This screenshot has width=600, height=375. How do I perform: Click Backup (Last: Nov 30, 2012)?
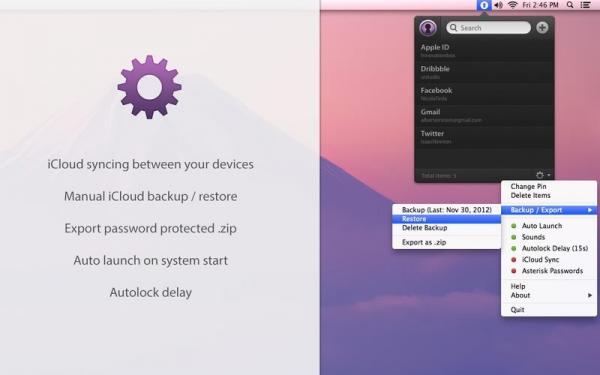coord(447,210)
